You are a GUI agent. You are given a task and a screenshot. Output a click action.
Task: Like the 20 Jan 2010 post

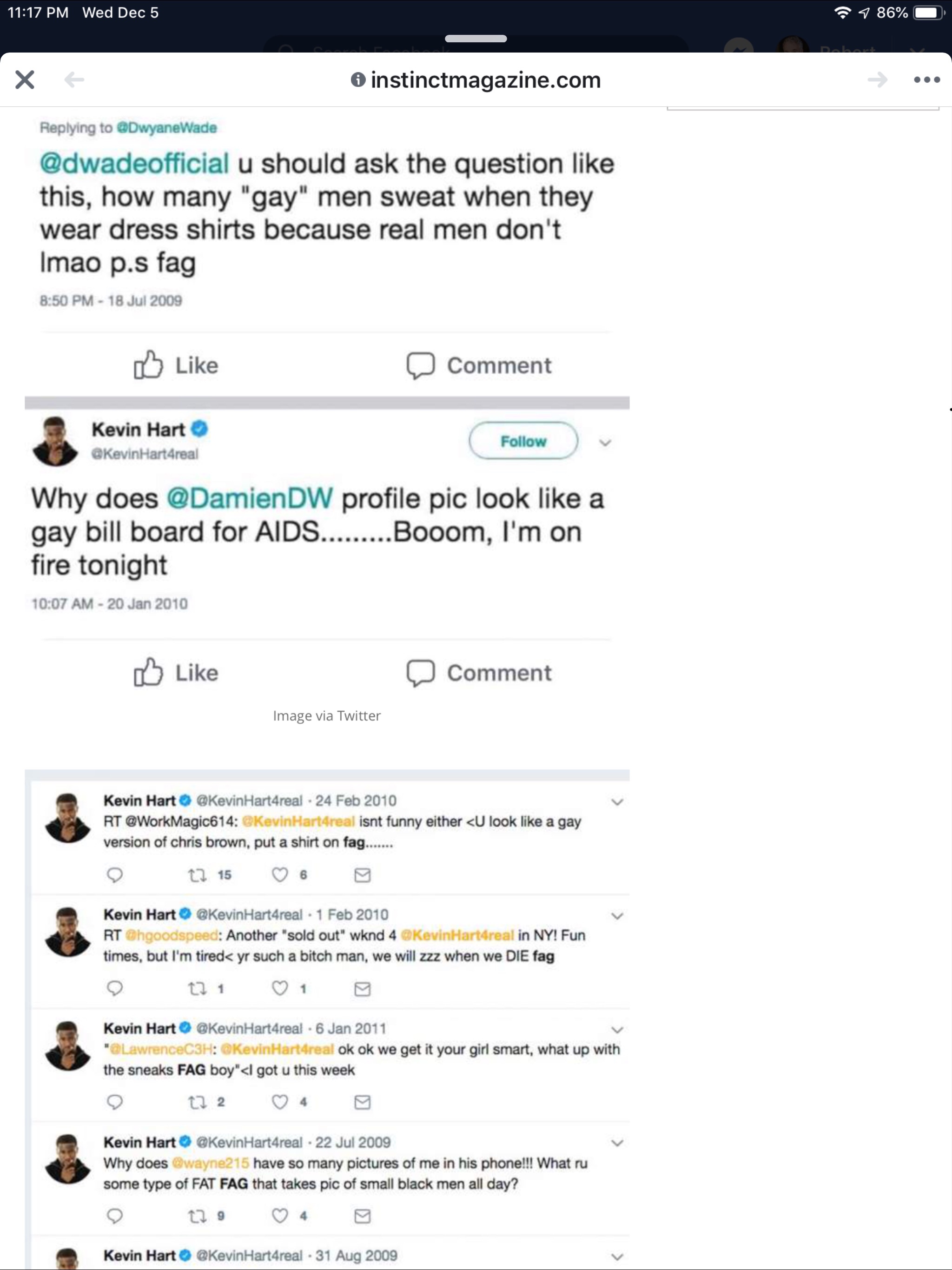click(x=176, y=672)
